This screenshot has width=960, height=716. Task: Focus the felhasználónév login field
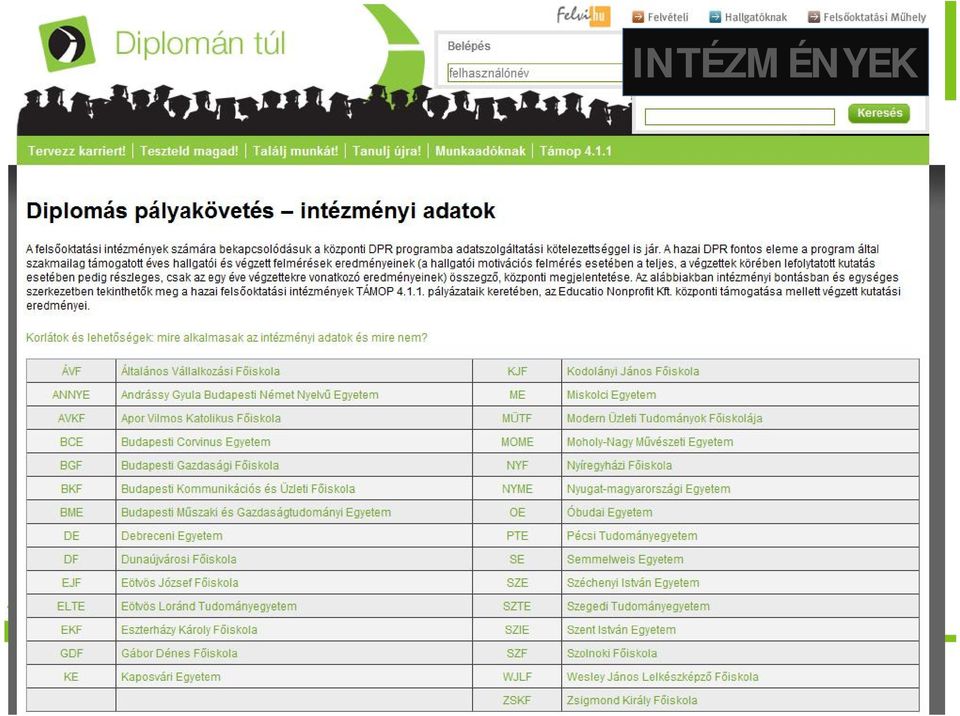535,73
